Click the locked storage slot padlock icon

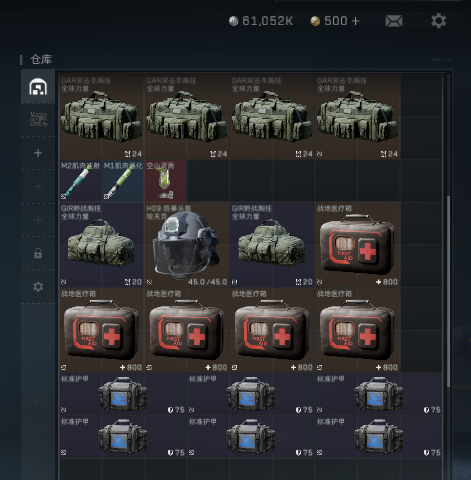tap(38, 253)
